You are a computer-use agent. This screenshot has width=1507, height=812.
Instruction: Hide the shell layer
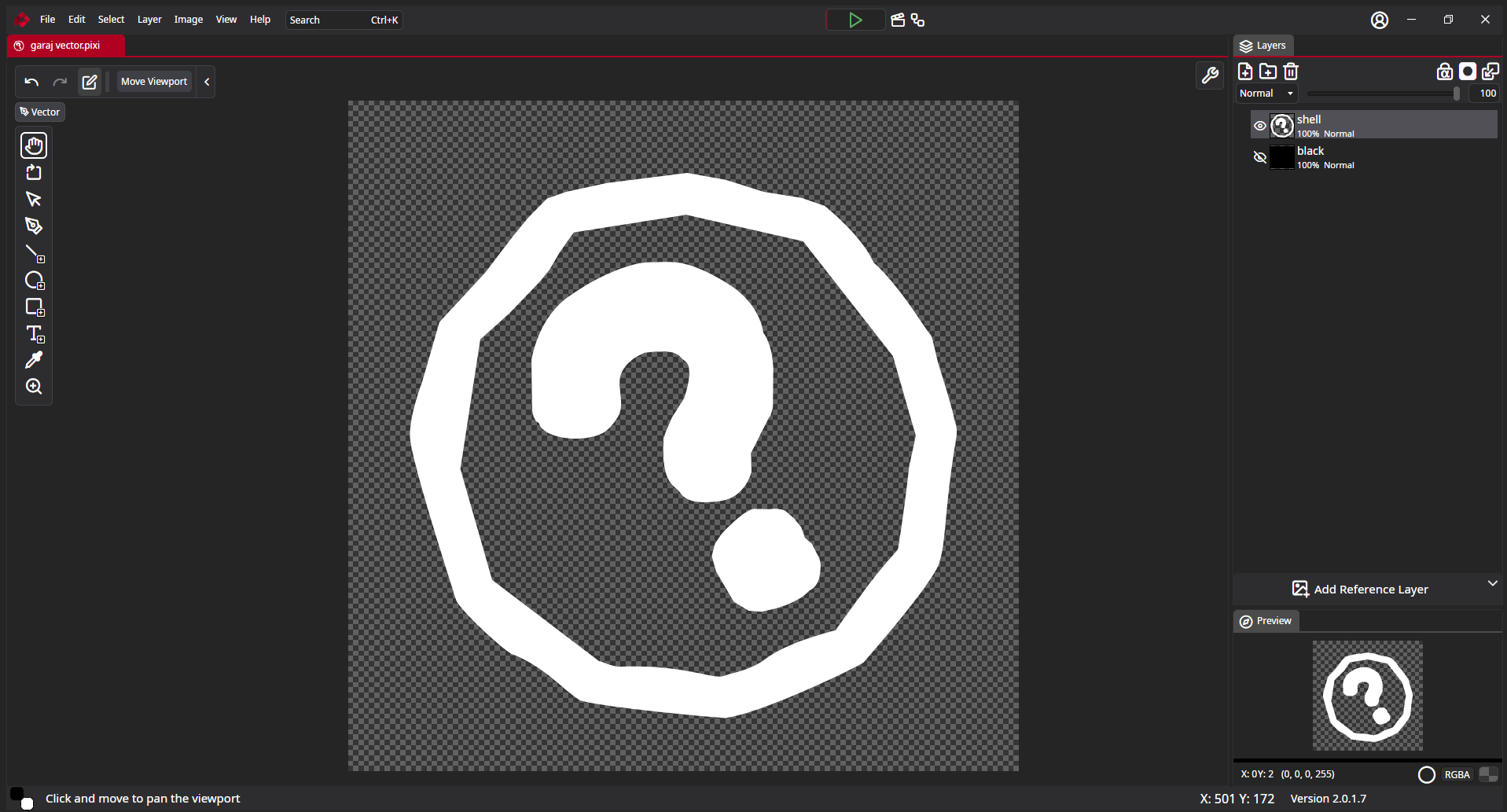[1259, 126]
